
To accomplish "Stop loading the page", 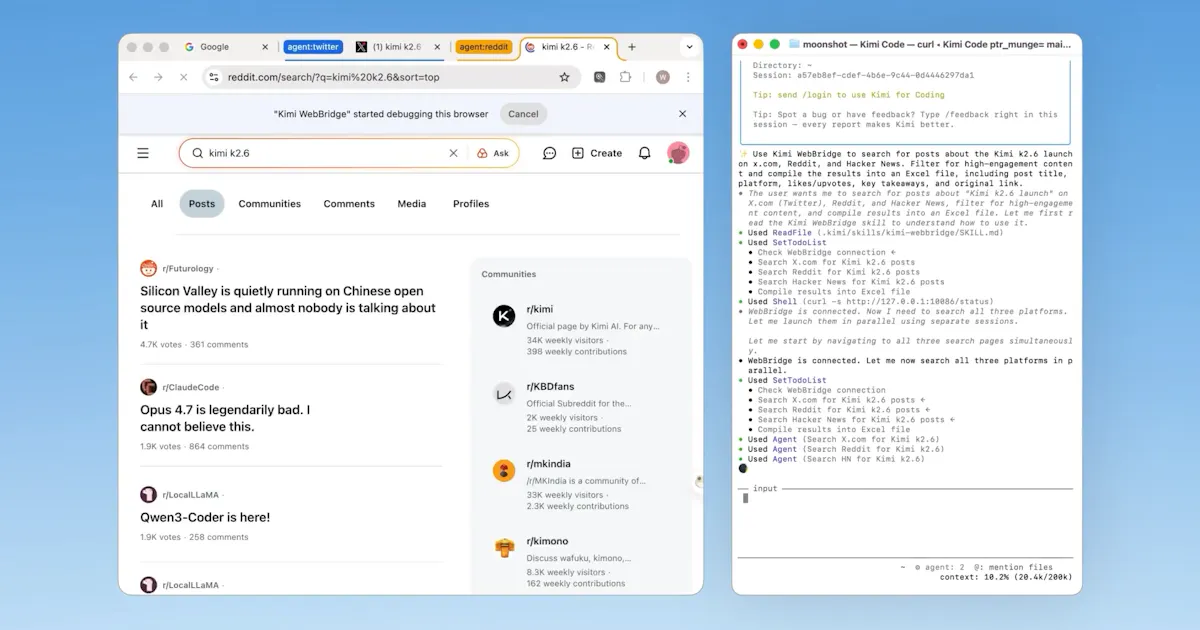I will click(183, 77).
